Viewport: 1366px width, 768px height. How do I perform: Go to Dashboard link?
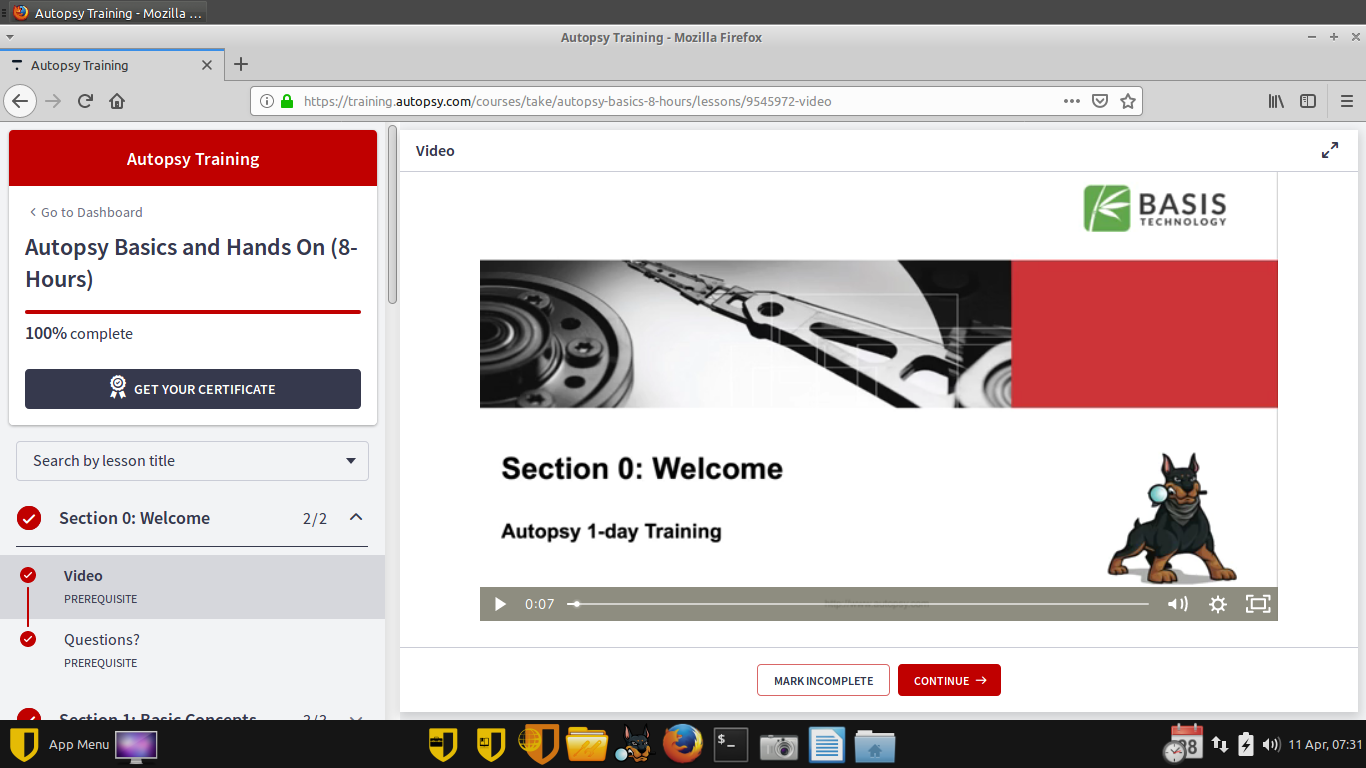pyautogui.click(x=86, y=212)
